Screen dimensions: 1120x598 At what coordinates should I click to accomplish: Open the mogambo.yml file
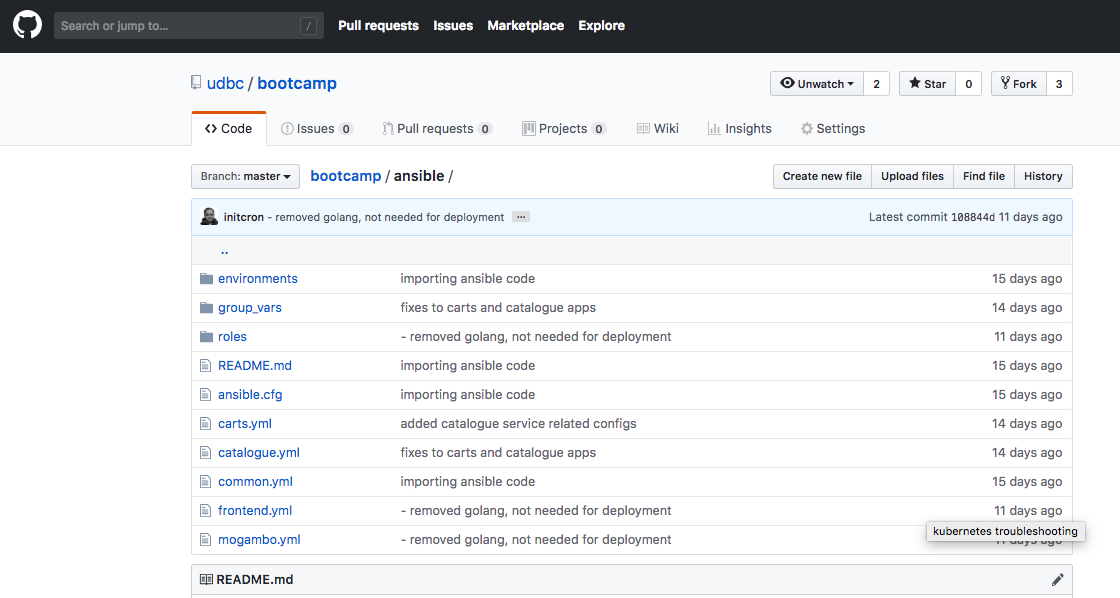(x=259, y=539)
